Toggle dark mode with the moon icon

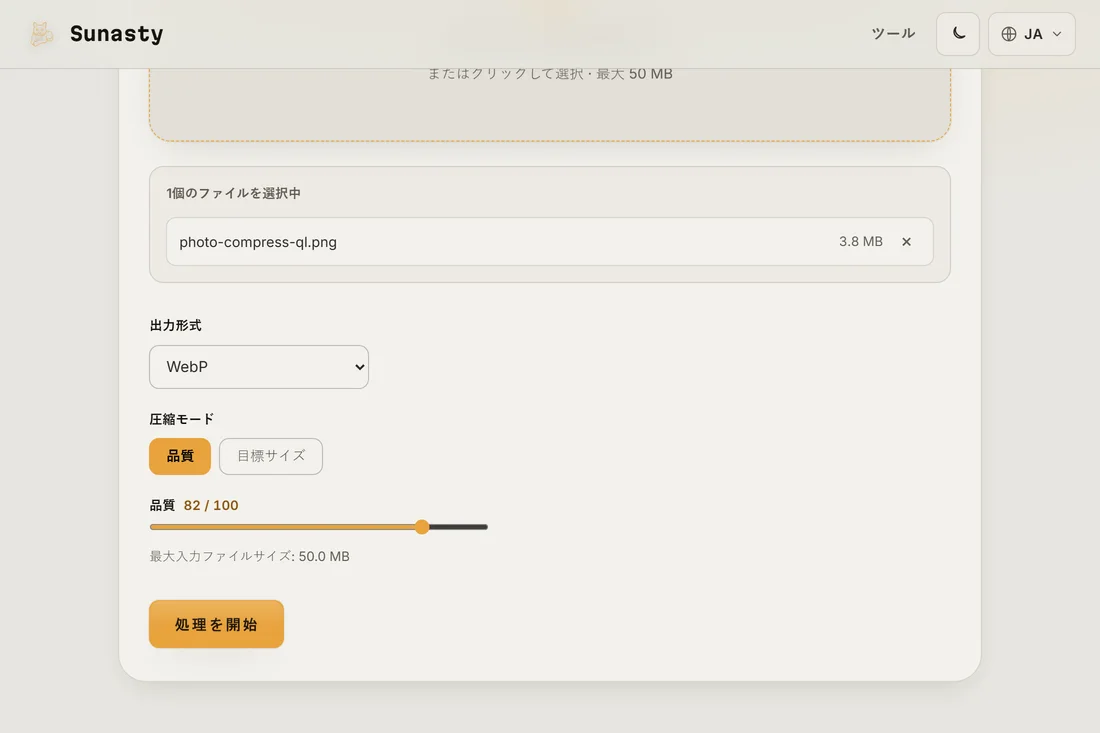coord(958,34)
